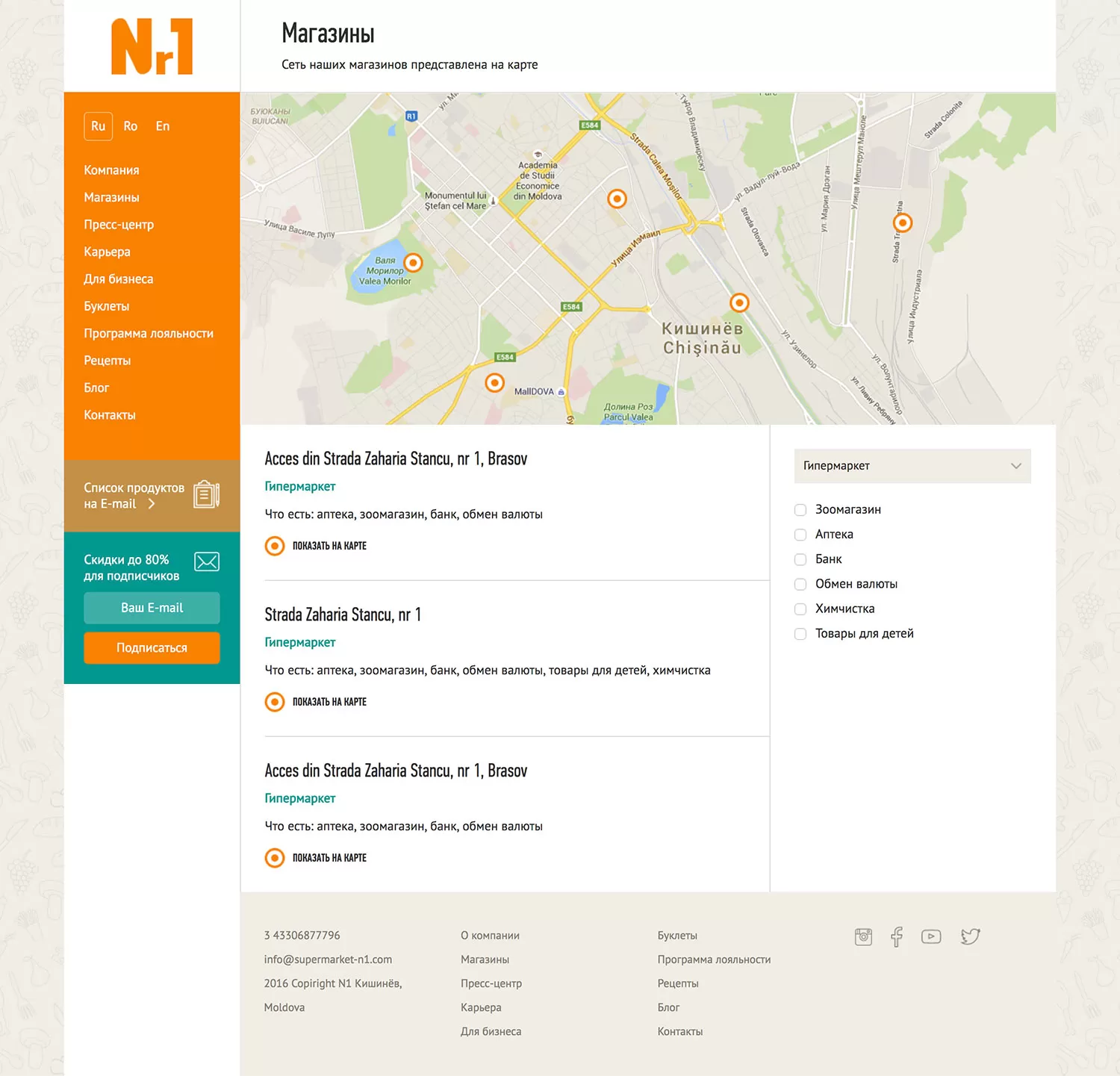
Task: Click the orange Подписаться button
Action: click(152, 648)
